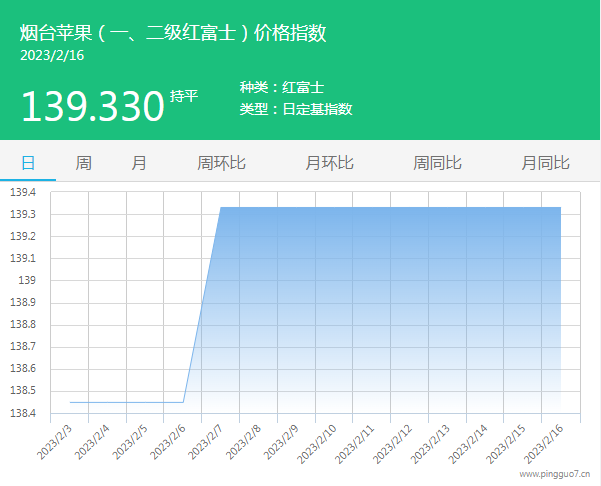The image size is (601, 486).
Task: Click the 2023/2/12 x-axis label
Action: [x=392, y=444]
